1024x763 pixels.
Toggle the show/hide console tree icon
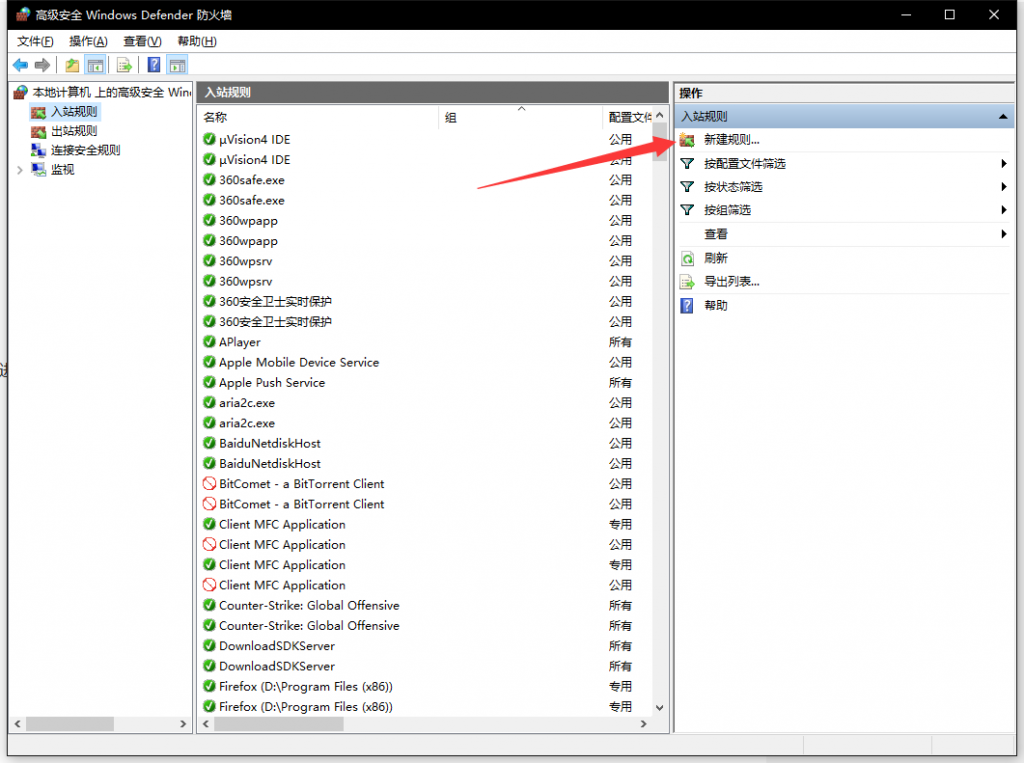coord(96,65)
